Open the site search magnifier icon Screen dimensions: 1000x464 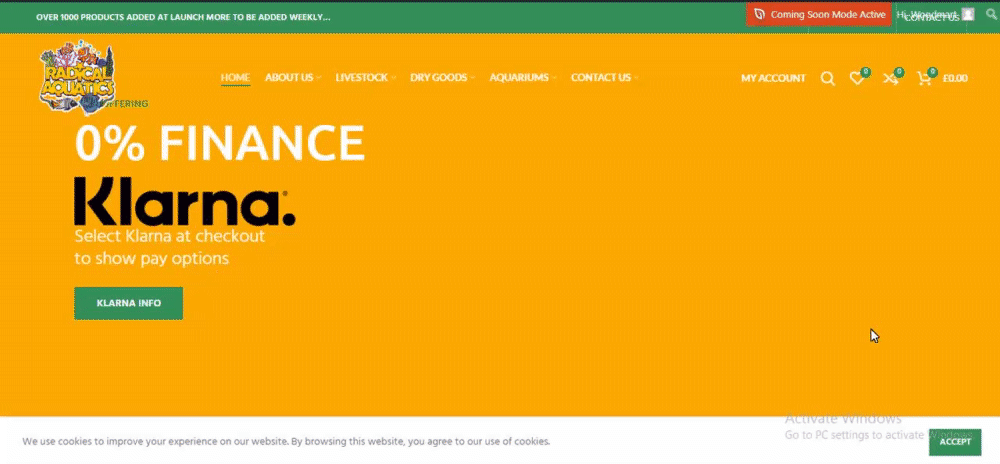click(x=827, y=78)
